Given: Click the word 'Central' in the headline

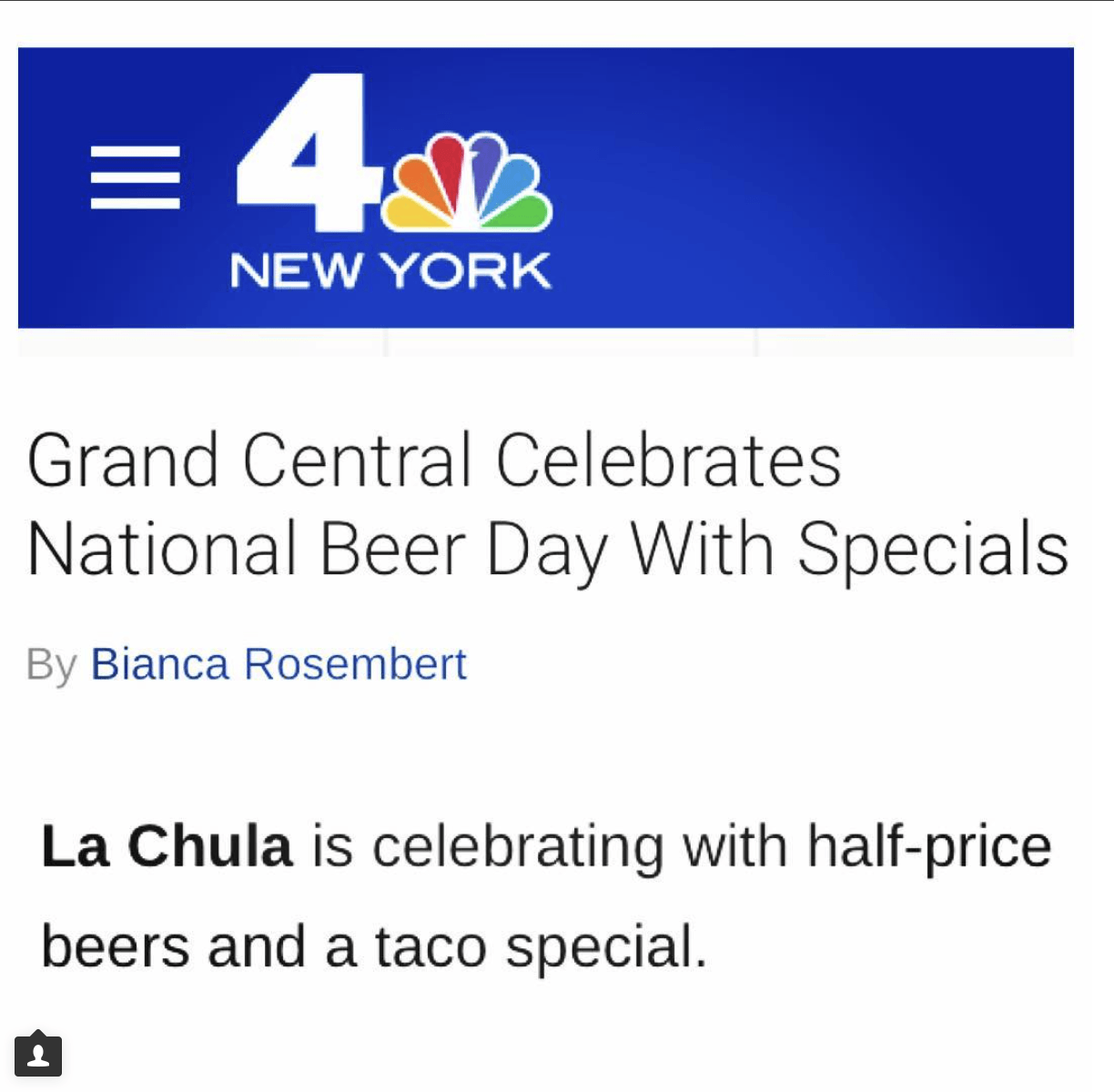Looking at the screenshot, I should pos(356,460).
